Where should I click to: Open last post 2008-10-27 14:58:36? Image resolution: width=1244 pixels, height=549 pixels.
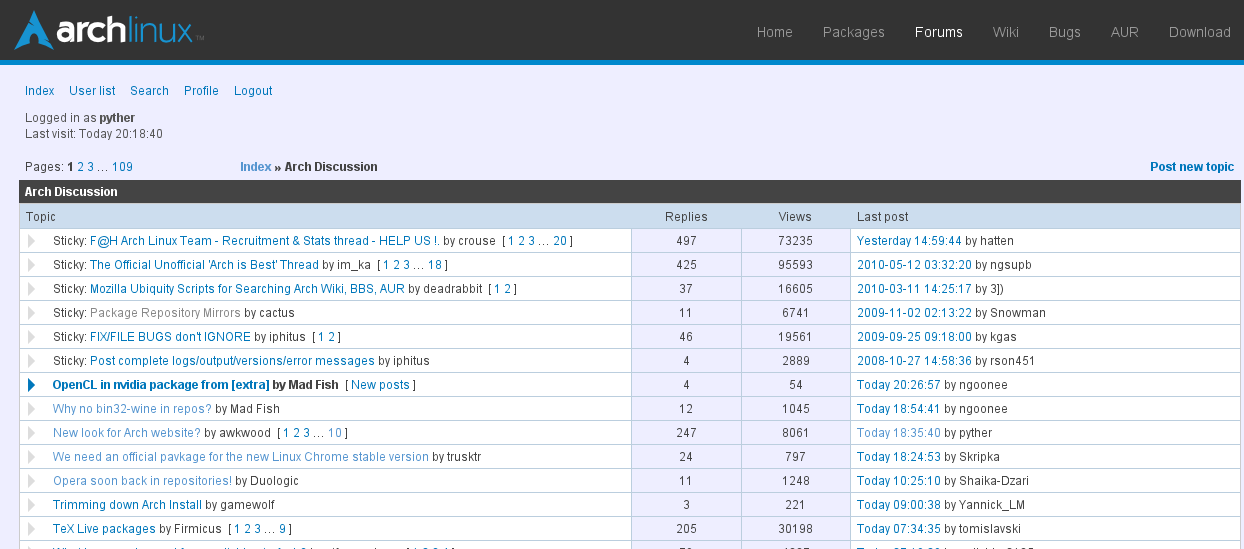pyautogui.click(x=914, y=361)
